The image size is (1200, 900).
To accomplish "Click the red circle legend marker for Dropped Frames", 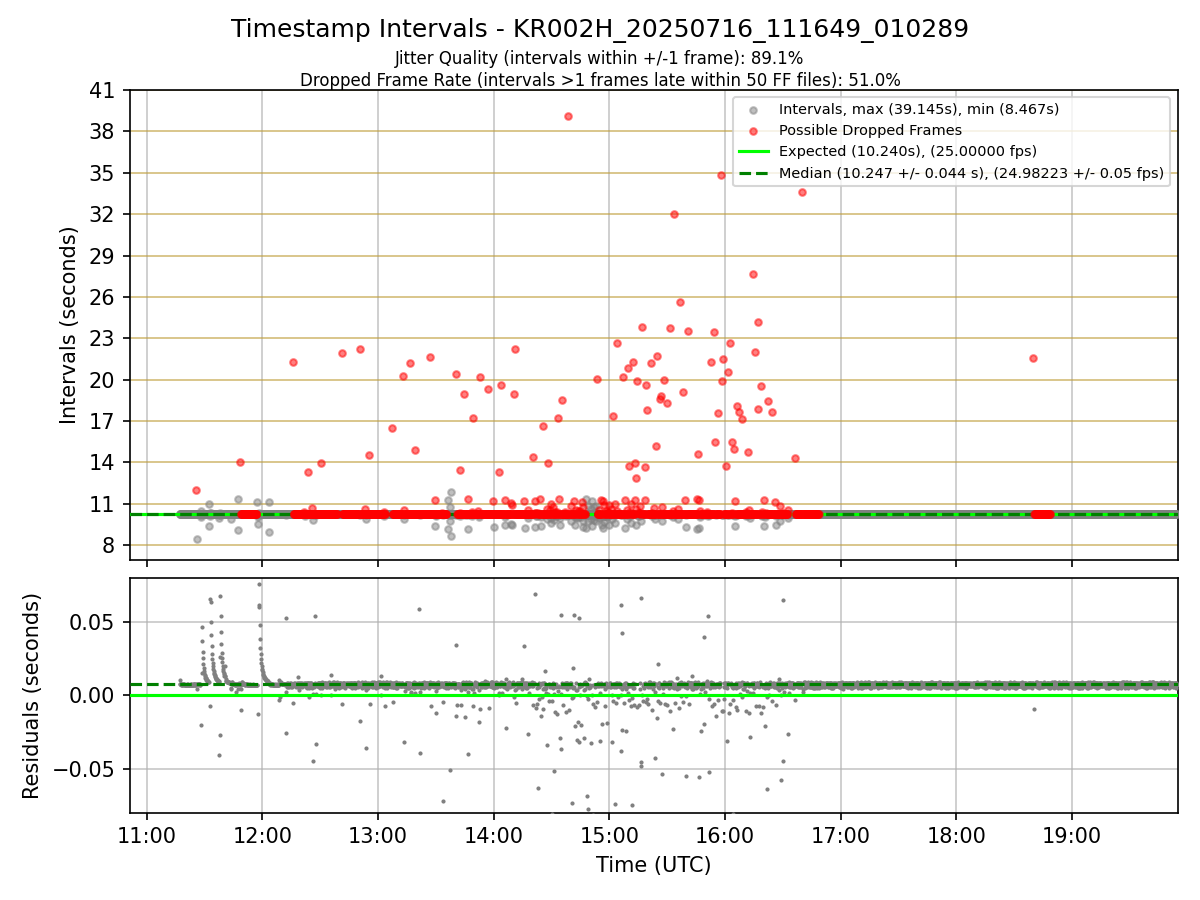I will point(755,131).
